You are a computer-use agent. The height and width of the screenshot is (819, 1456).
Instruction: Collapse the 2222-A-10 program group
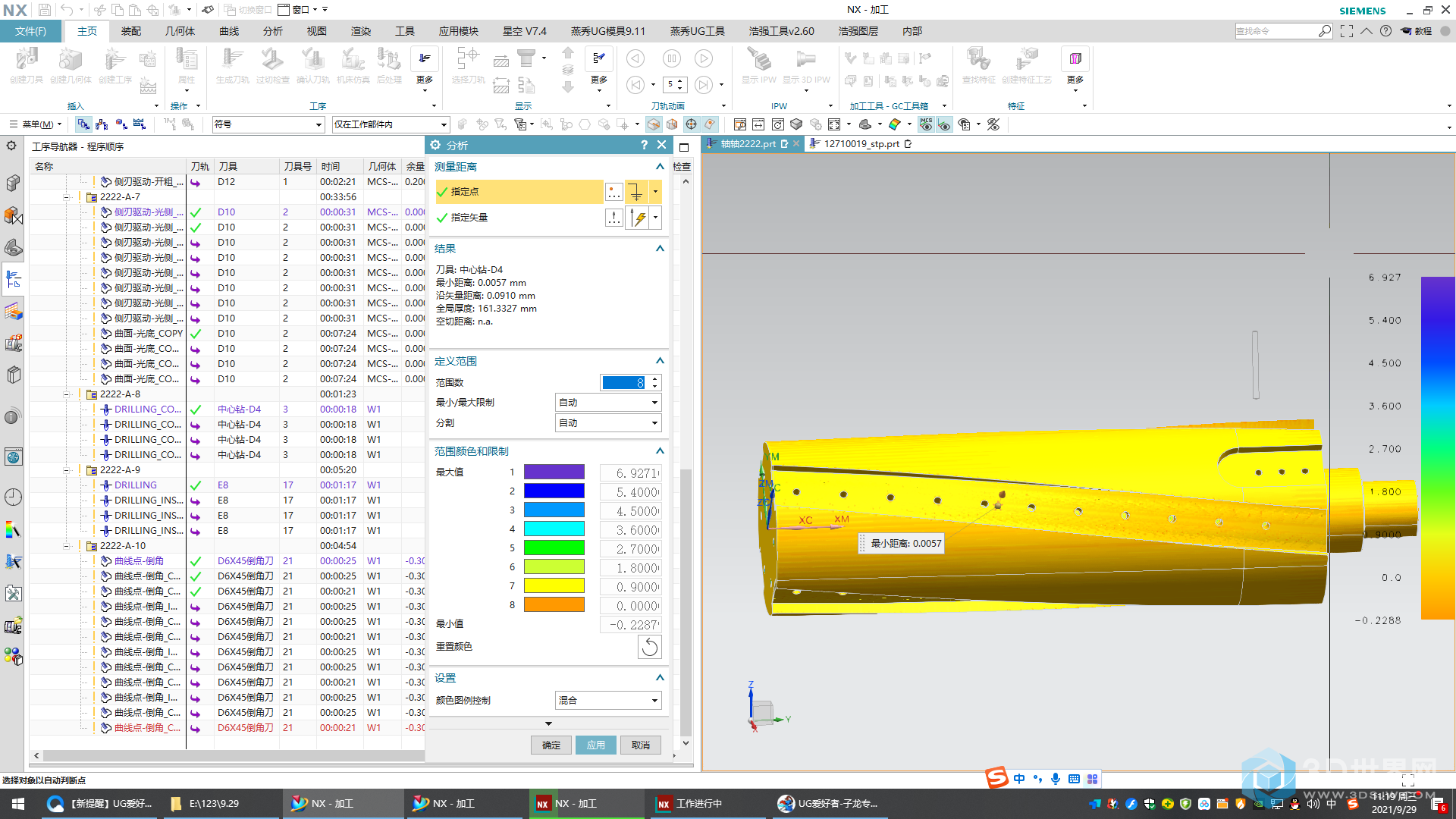coord(67,546)
